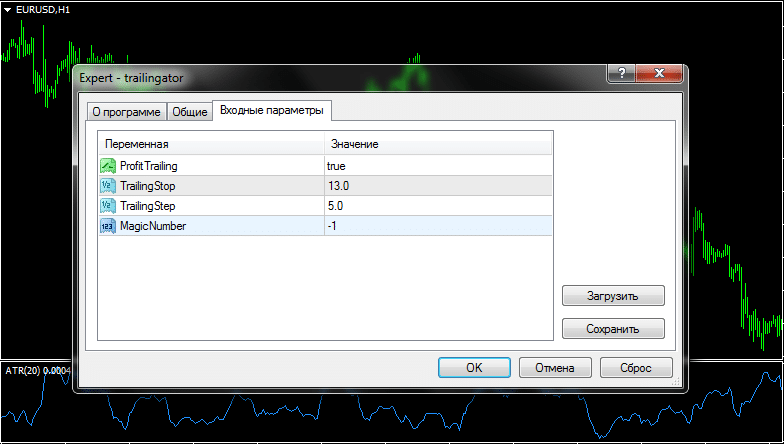
Task: Confirm settings with the OK button
Action: (x=474, y=368)
